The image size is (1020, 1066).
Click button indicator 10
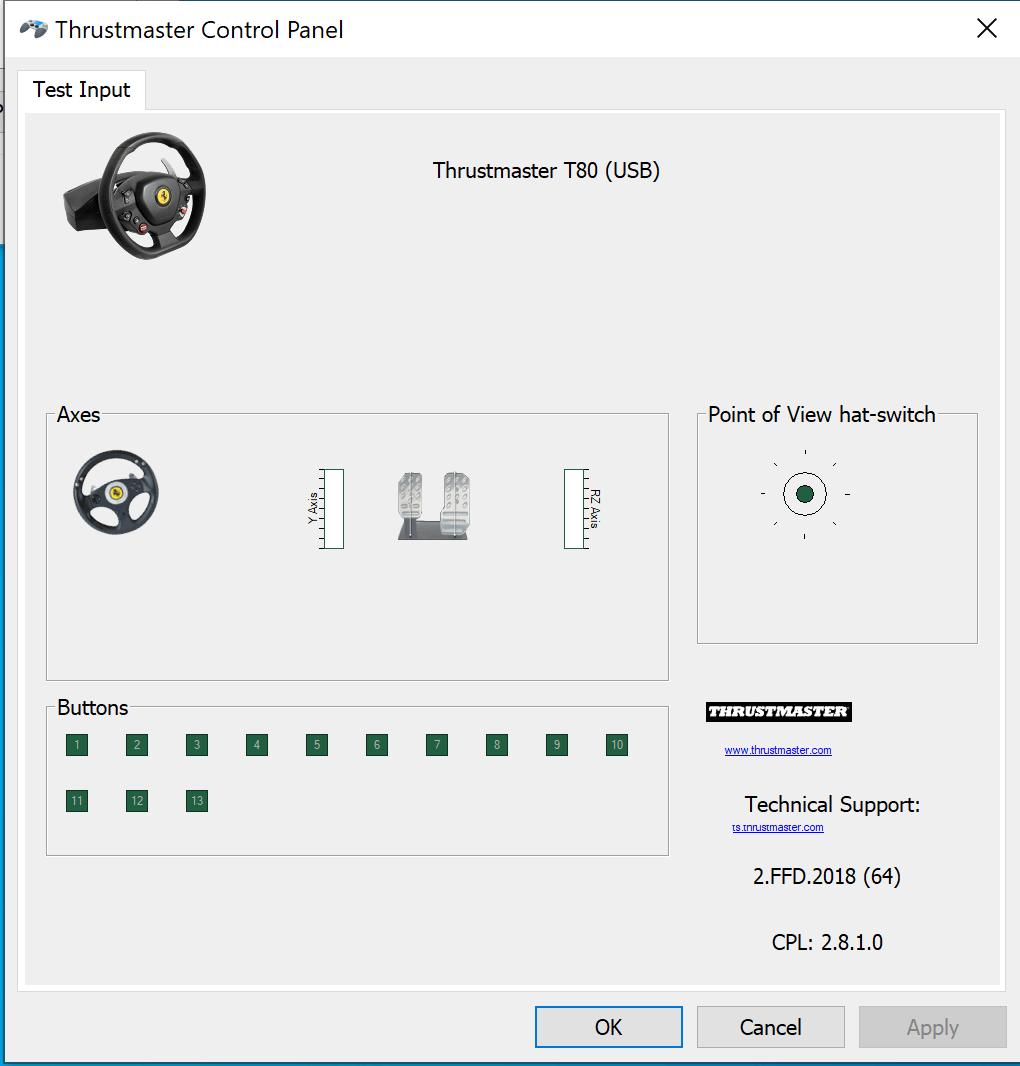click(x=617, y=744)
